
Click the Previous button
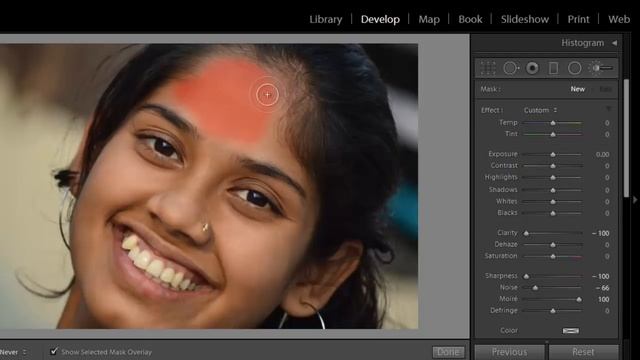(x=509, y=352)
